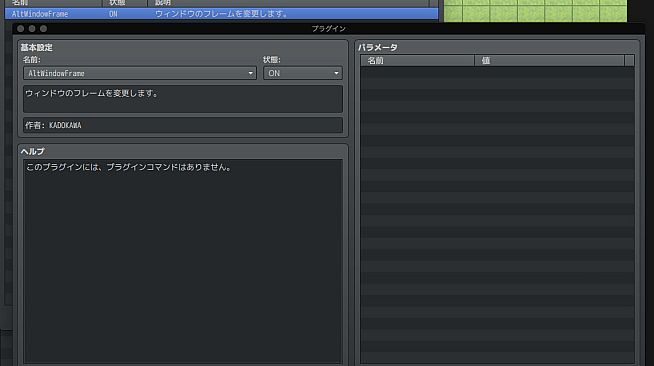654x366 pixels.
Task: Click the author KADOKAWA field
Action: tap(183, 125)
